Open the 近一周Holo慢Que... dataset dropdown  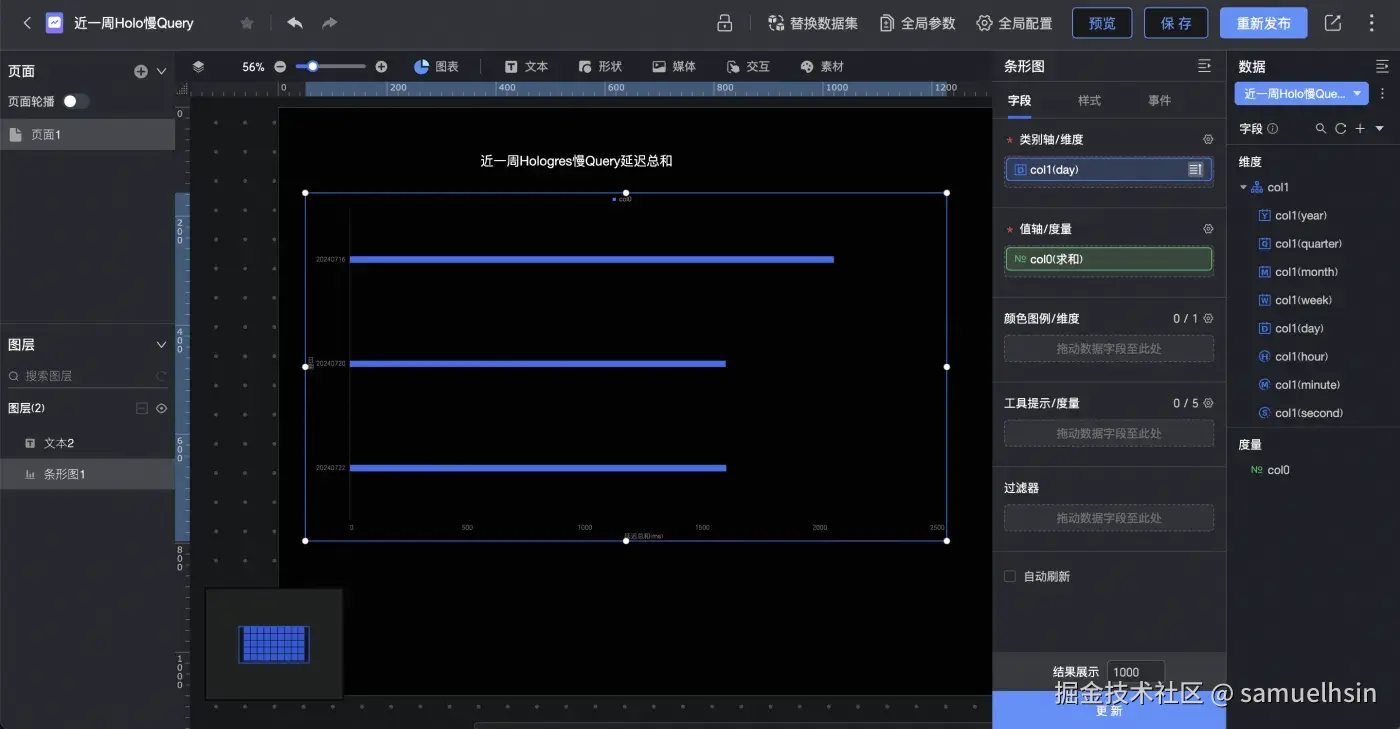pos(1301,93)
